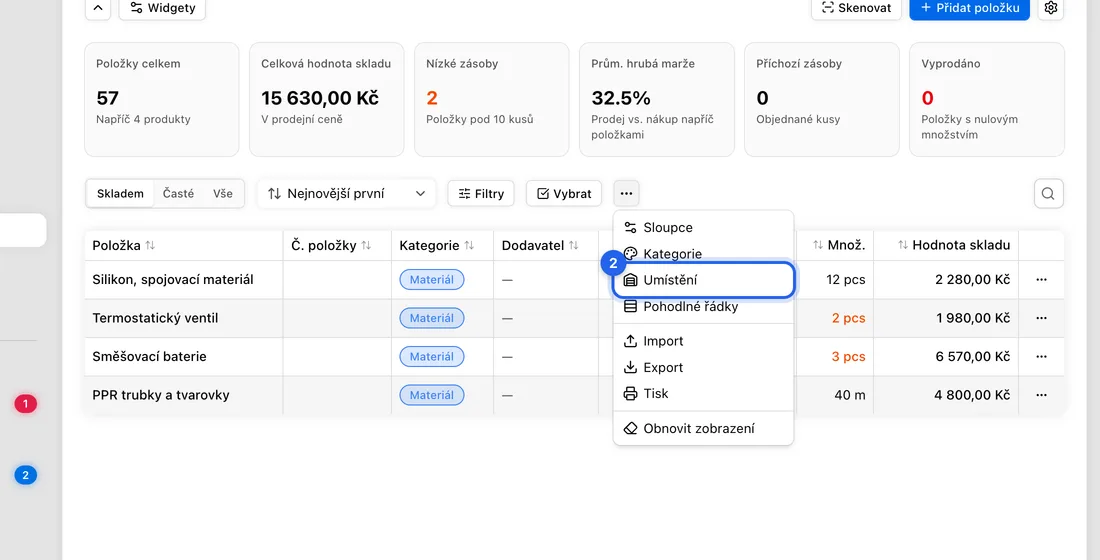Viewport: 1100px width, 560px height.
Task: Click Materiál tag in PPR trubky row
Action: point(431,395)
